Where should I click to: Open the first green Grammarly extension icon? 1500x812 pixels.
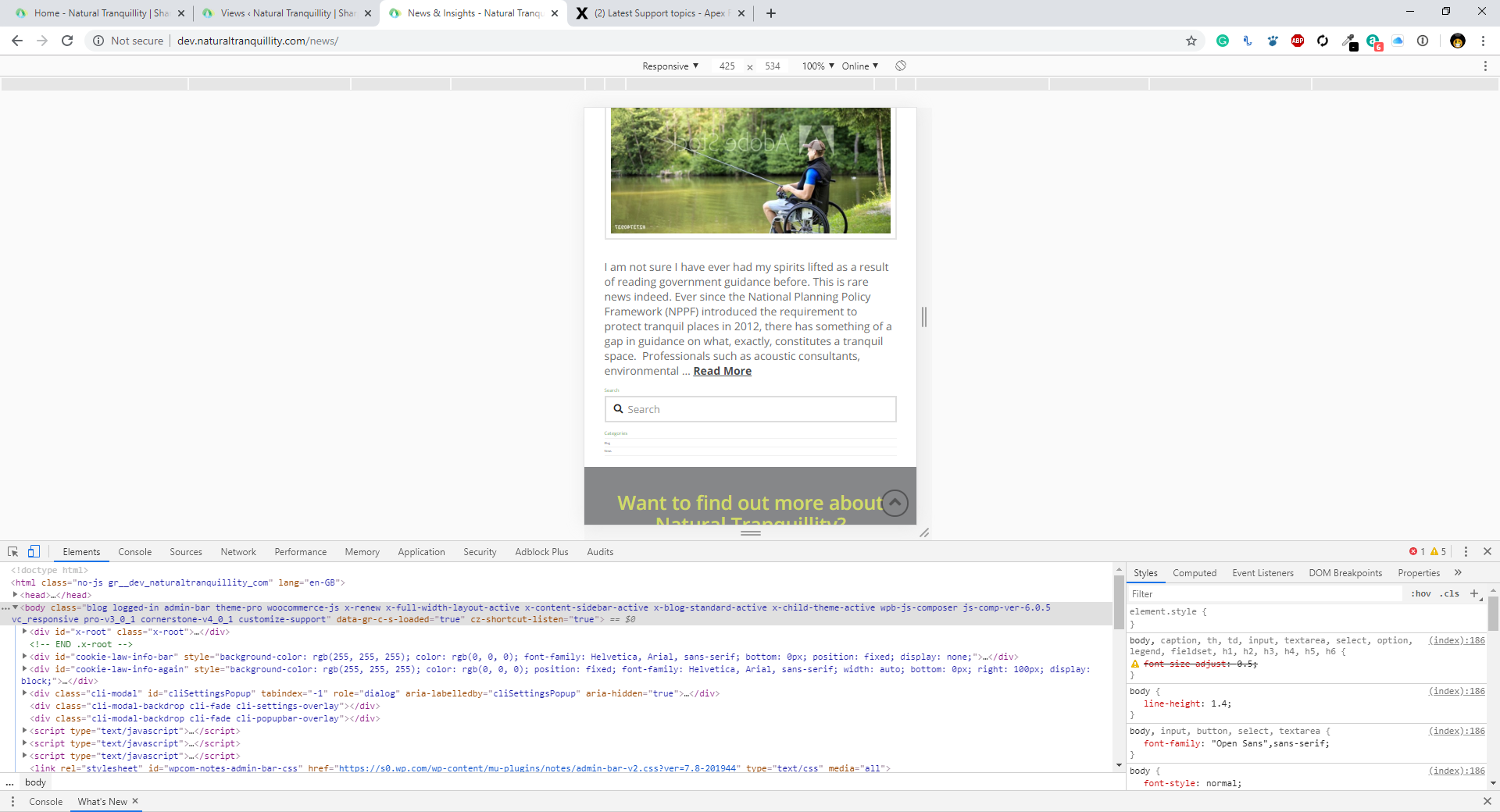coord(1223,41)
